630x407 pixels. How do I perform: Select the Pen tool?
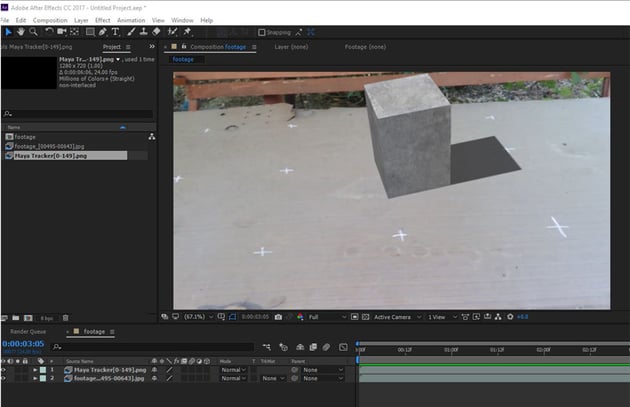[x=103, y=32]
